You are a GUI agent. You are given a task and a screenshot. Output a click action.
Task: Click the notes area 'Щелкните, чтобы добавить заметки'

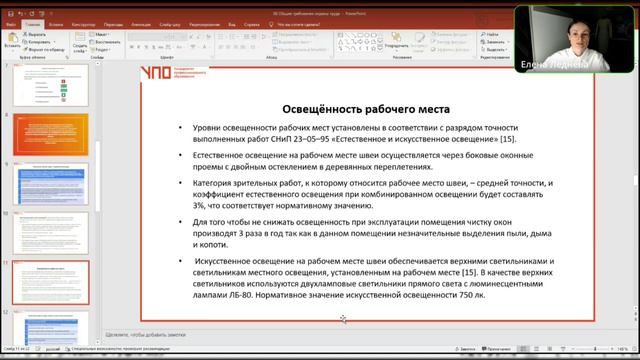click(x=145, y=335)
